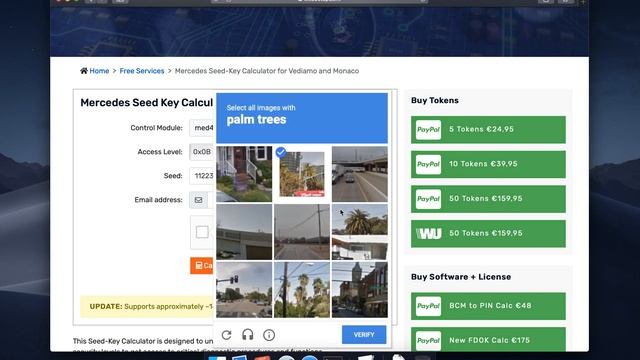Click the captcha reload challenge icon
The height and width of the screenshot is (360, 640).
pos(227,335)
